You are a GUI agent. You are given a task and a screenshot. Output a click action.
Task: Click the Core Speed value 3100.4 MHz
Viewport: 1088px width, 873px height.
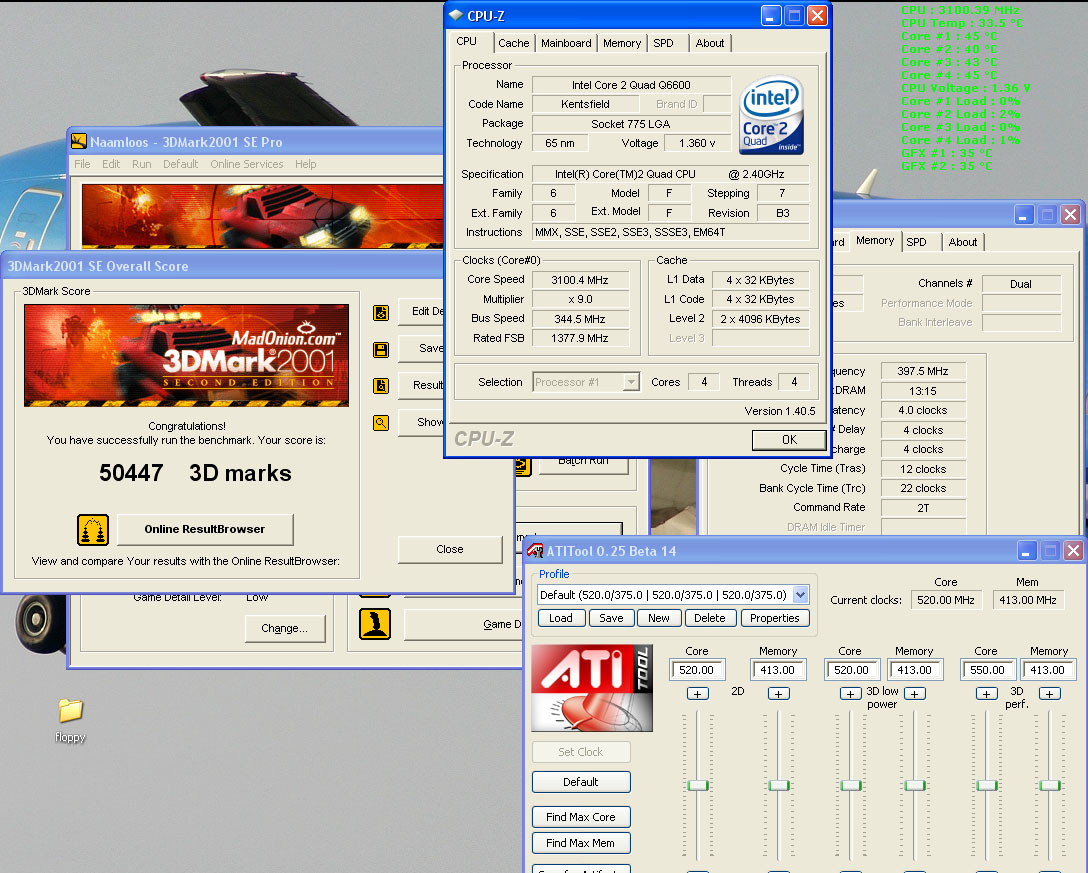(x=580, y=280)
